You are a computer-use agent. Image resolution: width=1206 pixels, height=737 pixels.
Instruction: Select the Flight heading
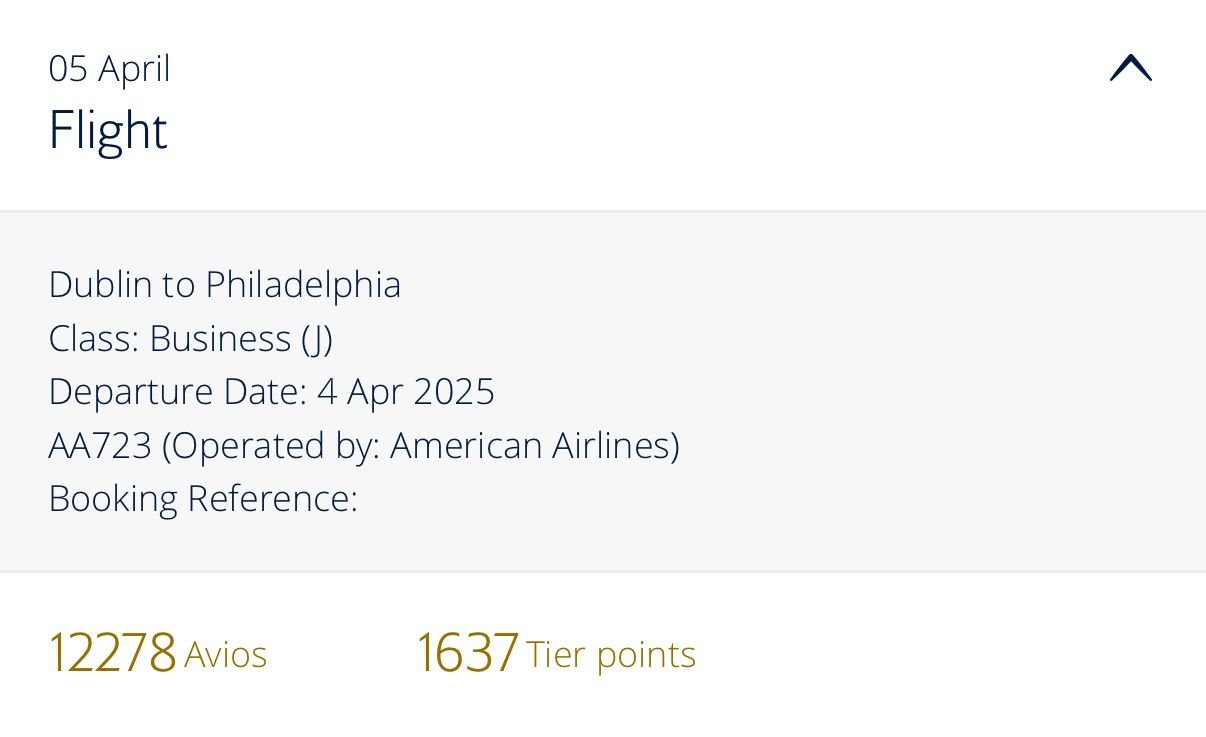(x=108, y=131)
